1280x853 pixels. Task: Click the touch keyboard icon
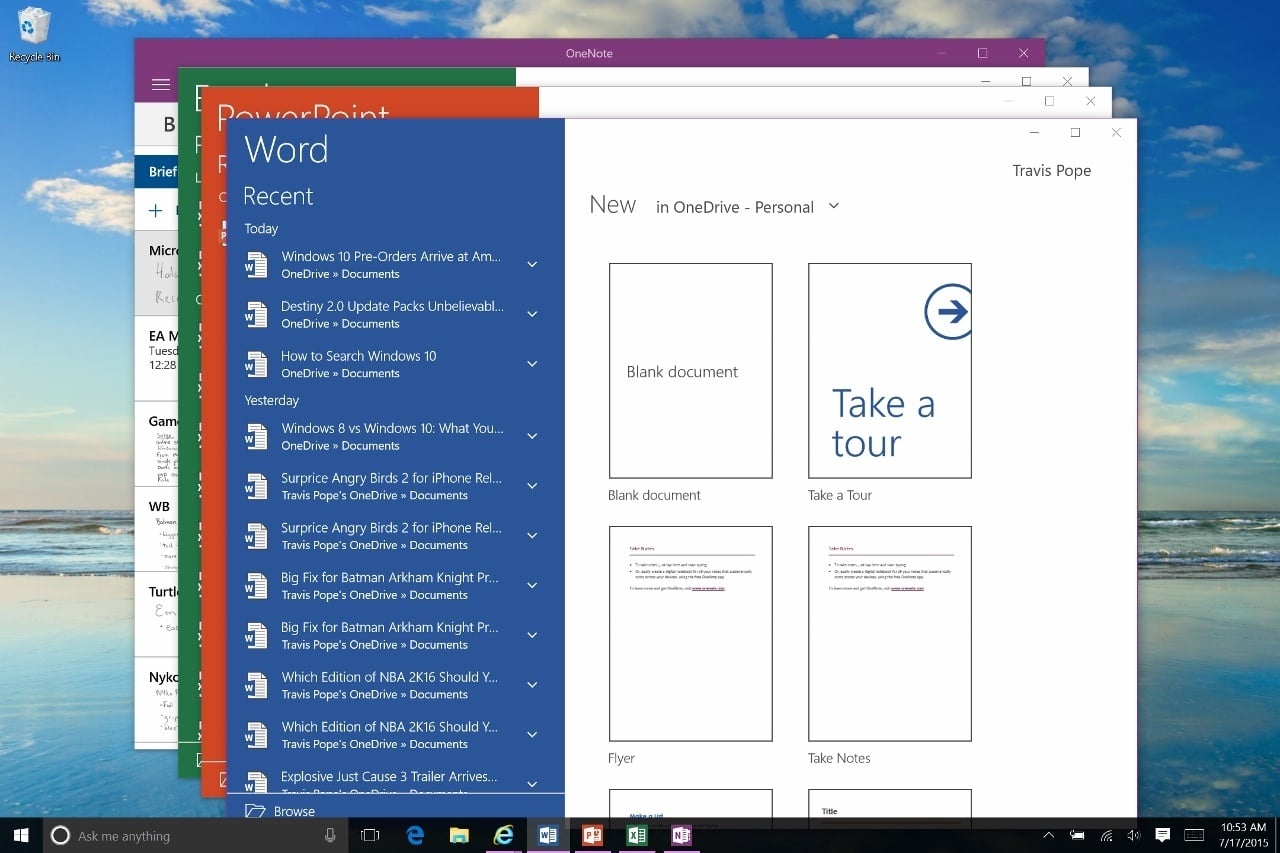point(1192,835)
